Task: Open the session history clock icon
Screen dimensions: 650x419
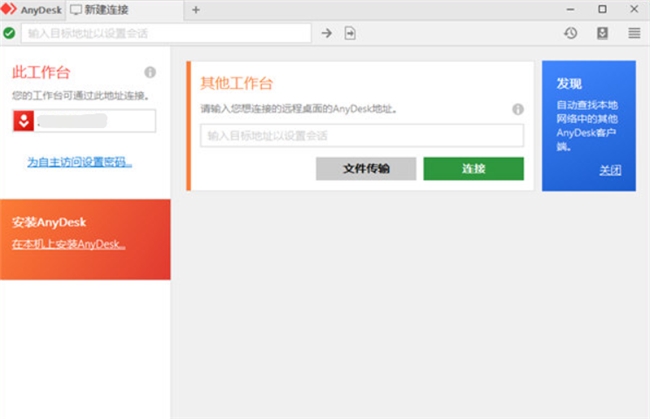Action: [571, 33]
